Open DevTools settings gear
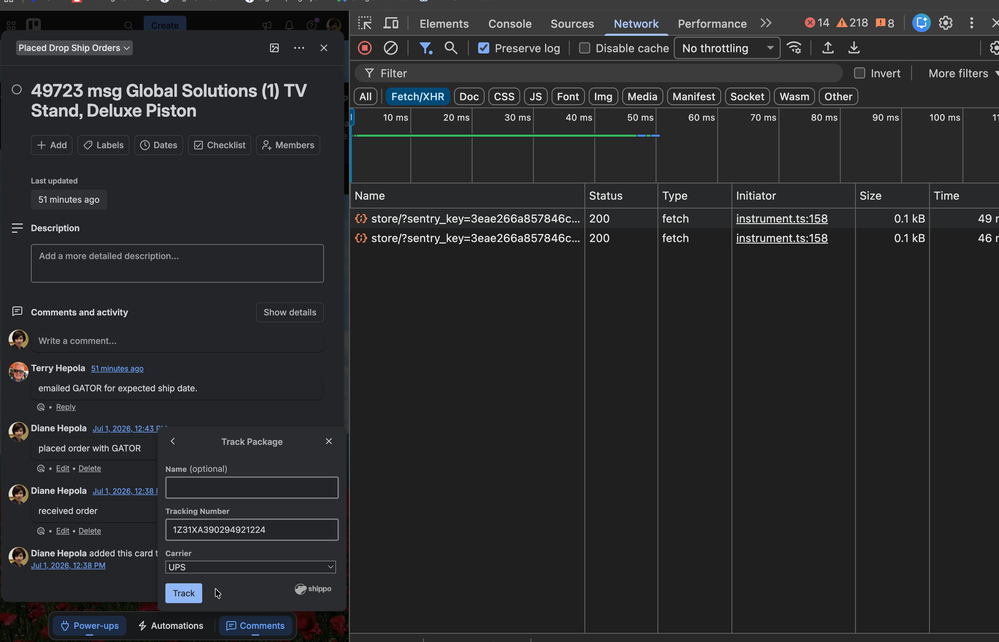This screenshot has width=999, height=642. 945,23
